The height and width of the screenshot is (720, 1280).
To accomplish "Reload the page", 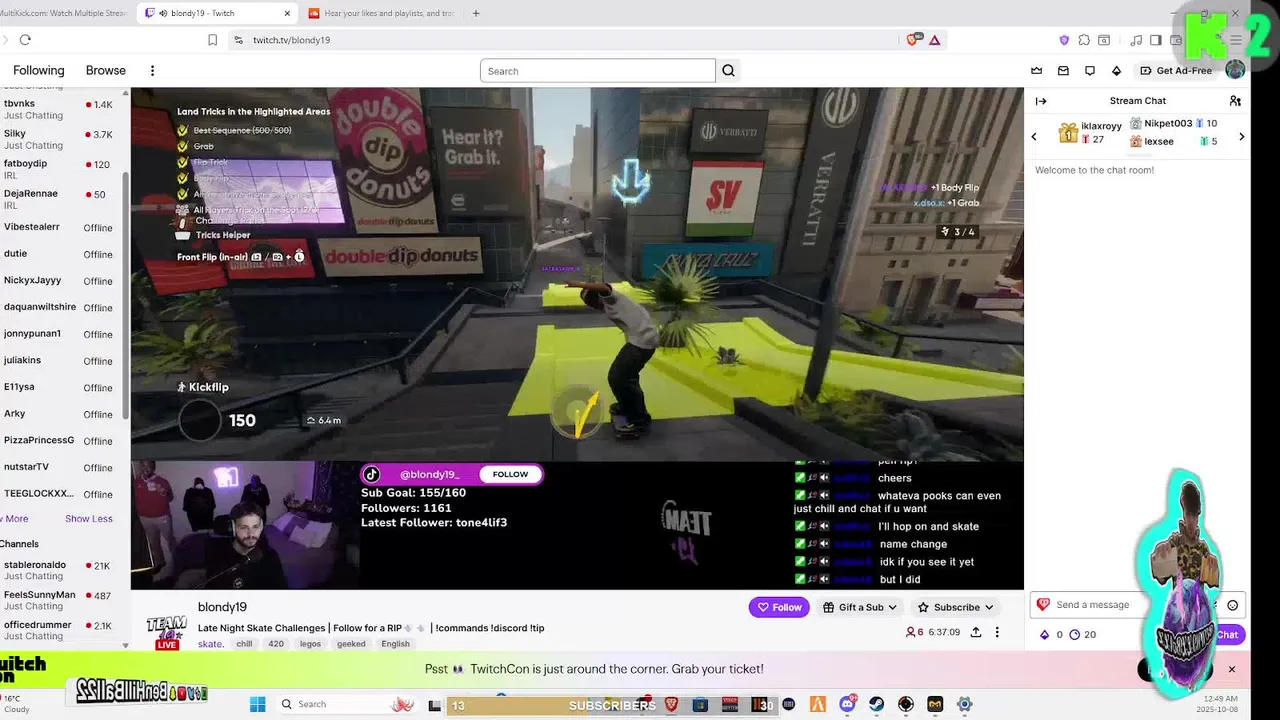I will (x=25, y=40).
